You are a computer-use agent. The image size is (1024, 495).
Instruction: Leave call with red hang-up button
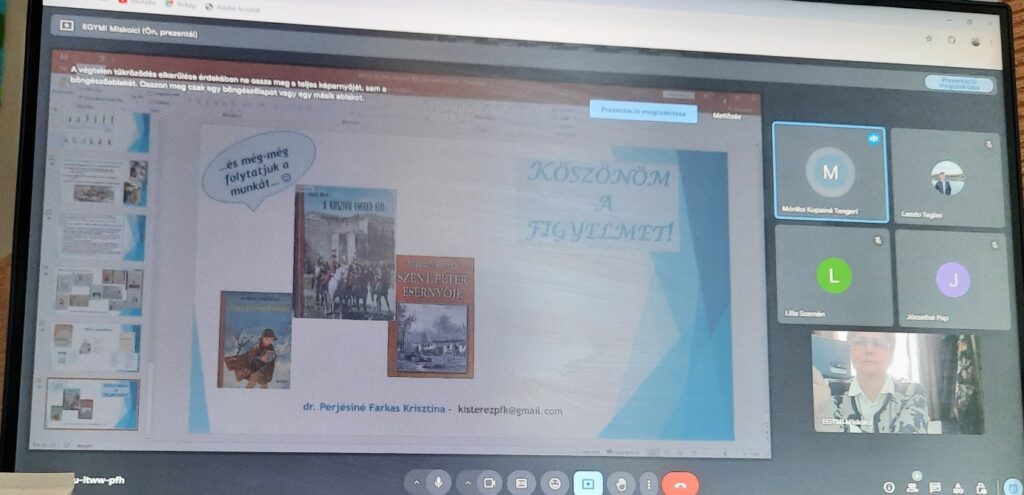680,484
